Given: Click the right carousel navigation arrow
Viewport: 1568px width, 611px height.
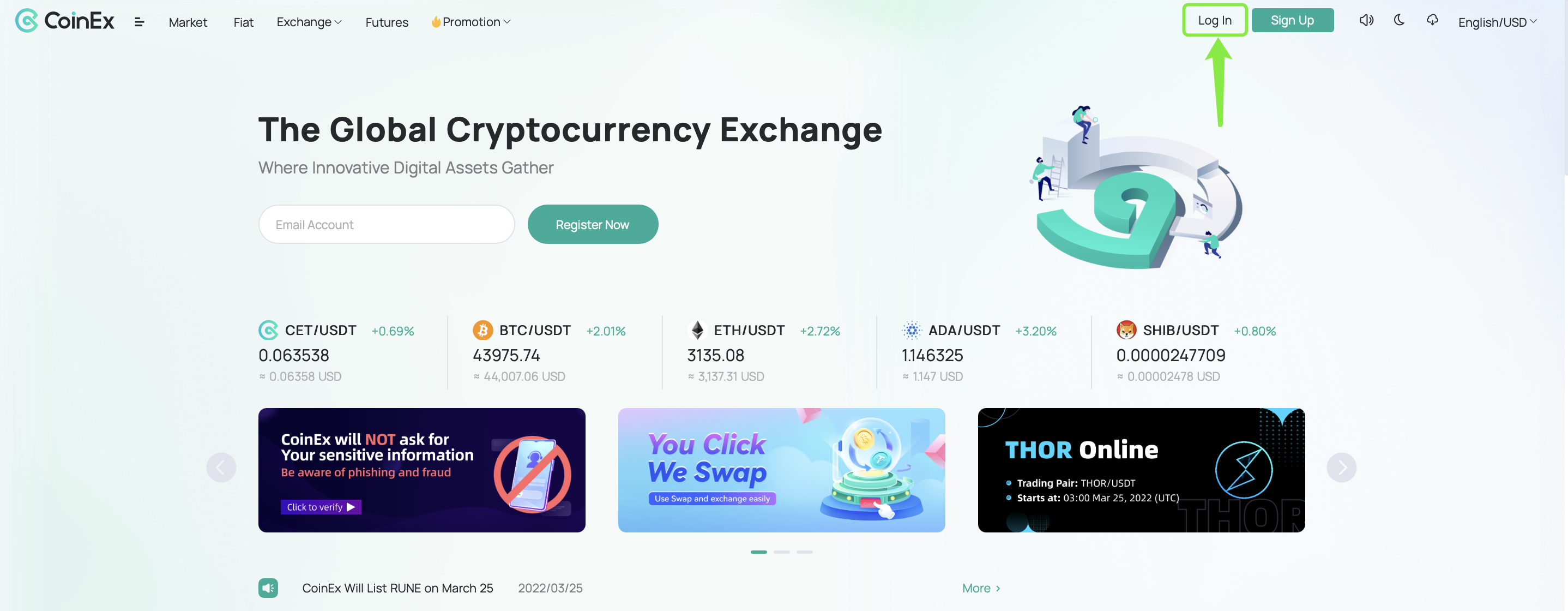Looking at the screenshot, I should 1341,467.
